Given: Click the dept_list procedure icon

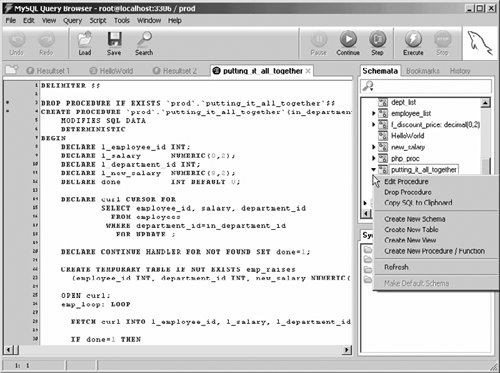Looking at the screenshot, I should (383, 102).
